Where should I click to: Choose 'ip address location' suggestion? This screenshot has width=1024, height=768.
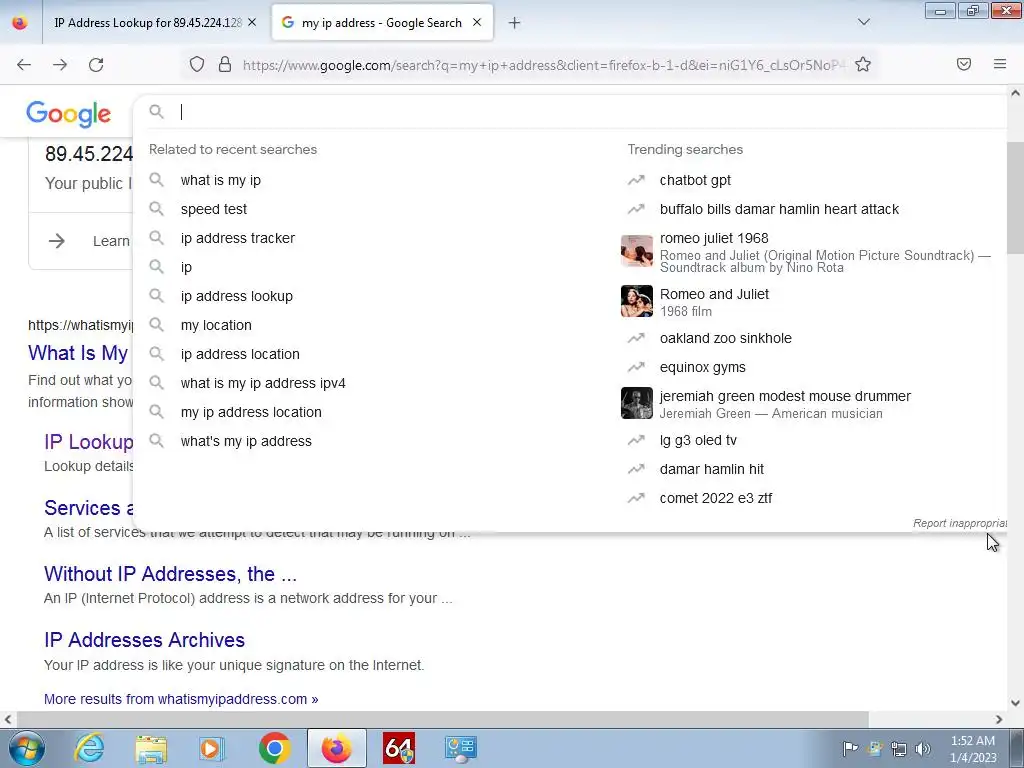[x=240, y=354]
